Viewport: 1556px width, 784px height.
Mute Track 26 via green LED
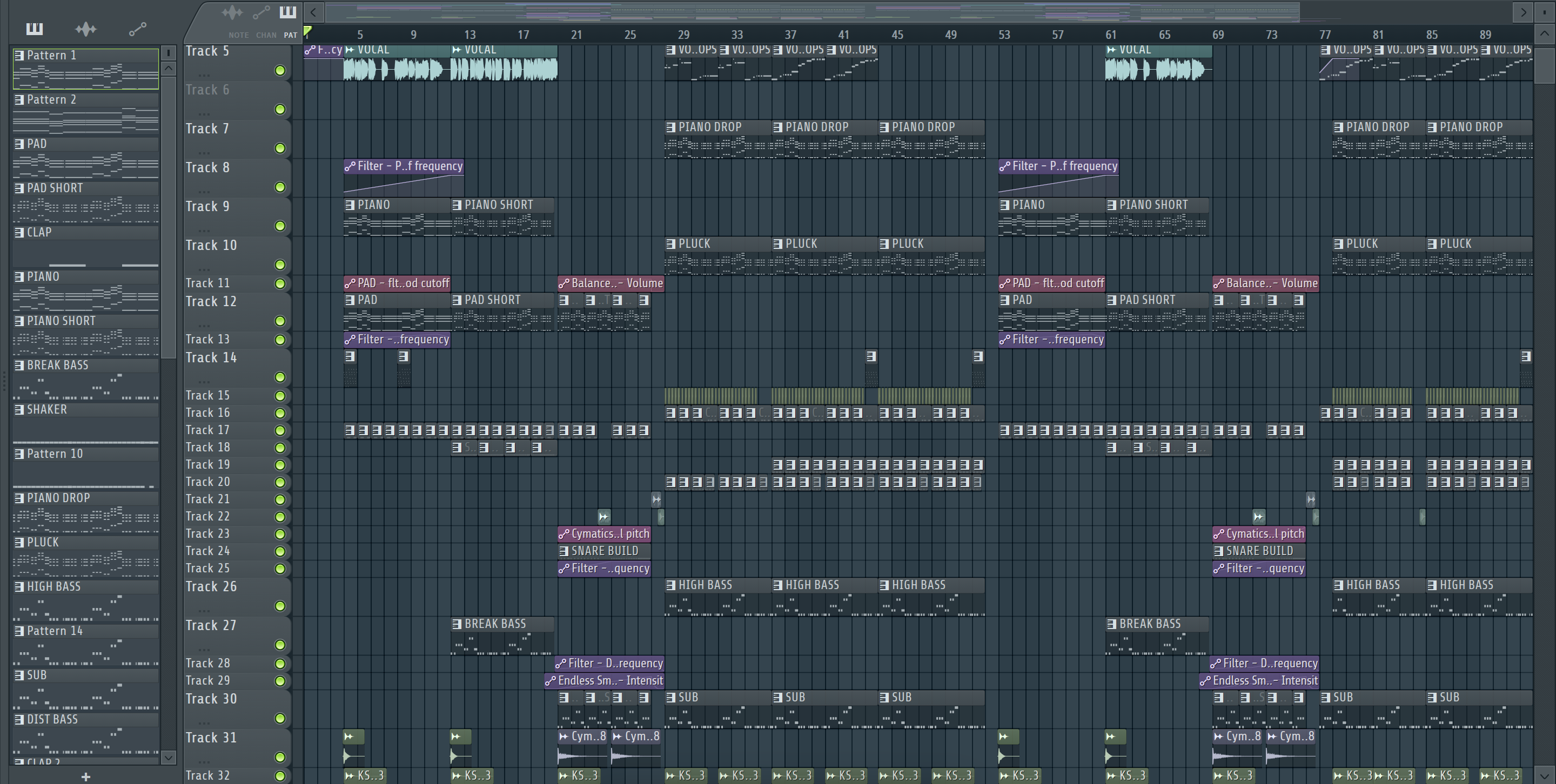click(280, 606)
